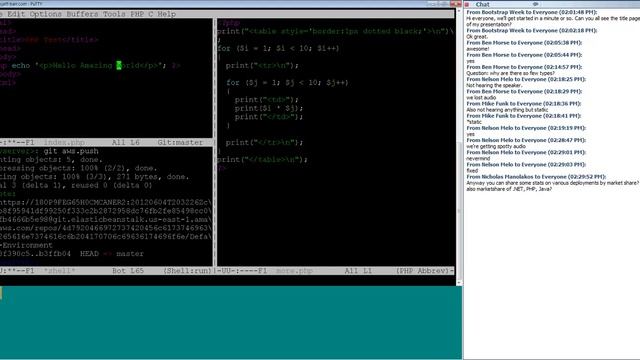Click Nicholas Manolakos' message header (02:29:52 PM)
Viewport: 640px width, 360px height.
tap(536, 177)
